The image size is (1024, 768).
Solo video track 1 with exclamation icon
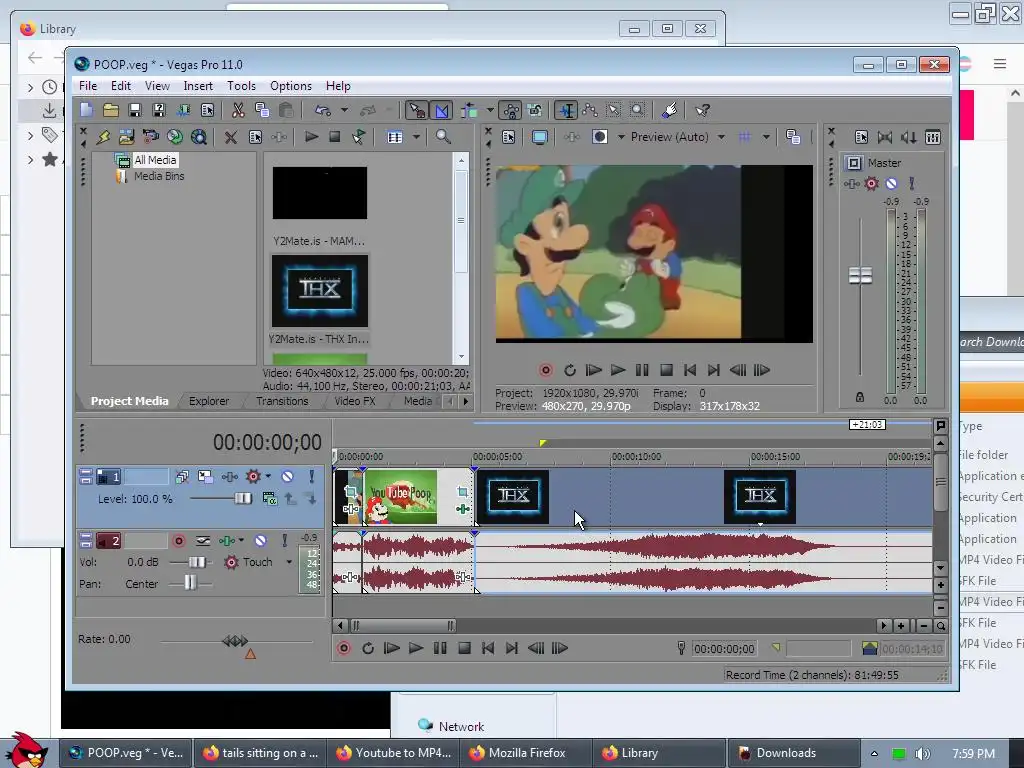point(312,477)
